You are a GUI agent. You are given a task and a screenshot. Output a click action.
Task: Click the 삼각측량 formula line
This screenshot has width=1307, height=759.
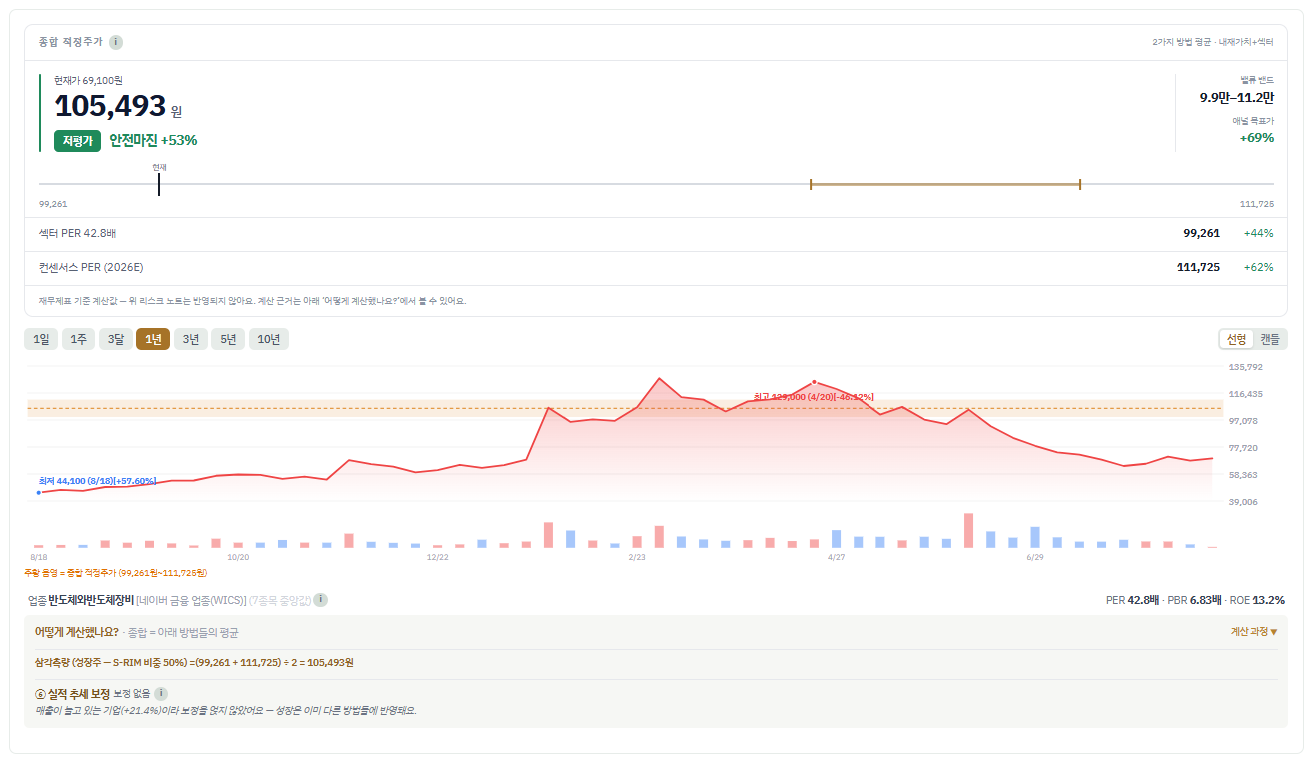pos(194,662)
